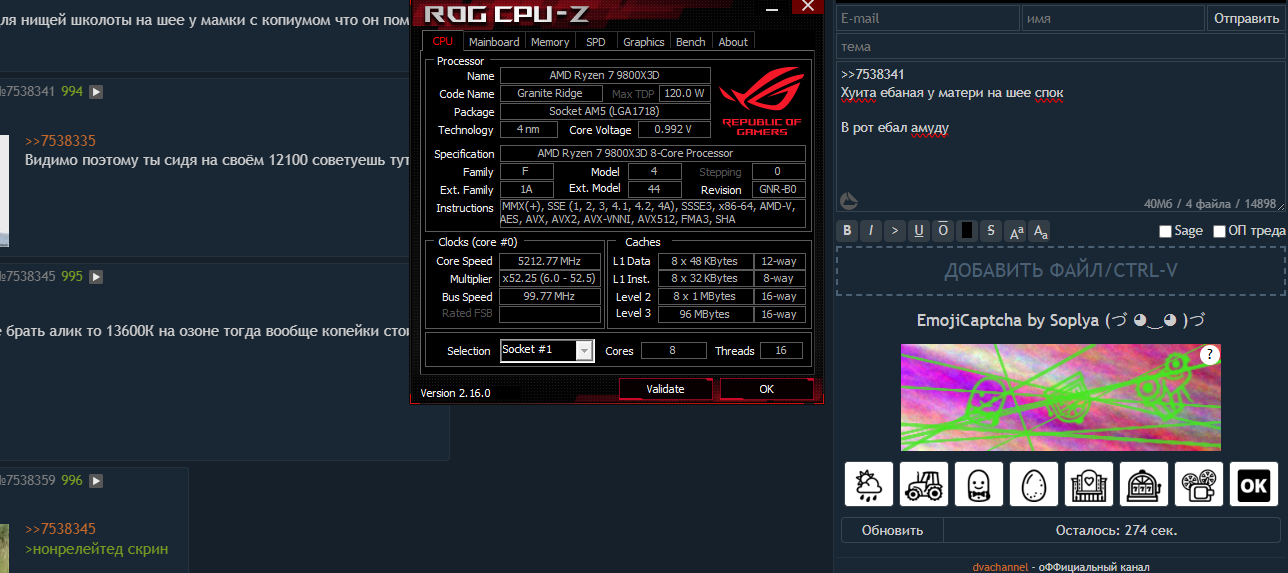The height and width of the screenshot is (573, 1288).
Task: Click the sticker icon in the message box
Action: [848, 201]
